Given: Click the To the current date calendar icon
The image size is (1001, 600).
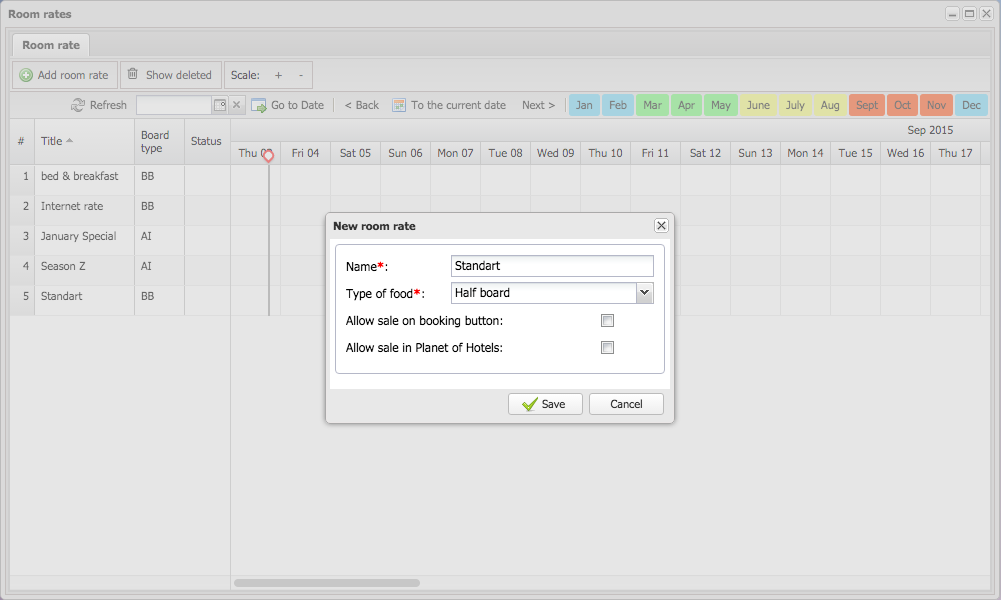Looking at the screenshot, I should 399,105.
